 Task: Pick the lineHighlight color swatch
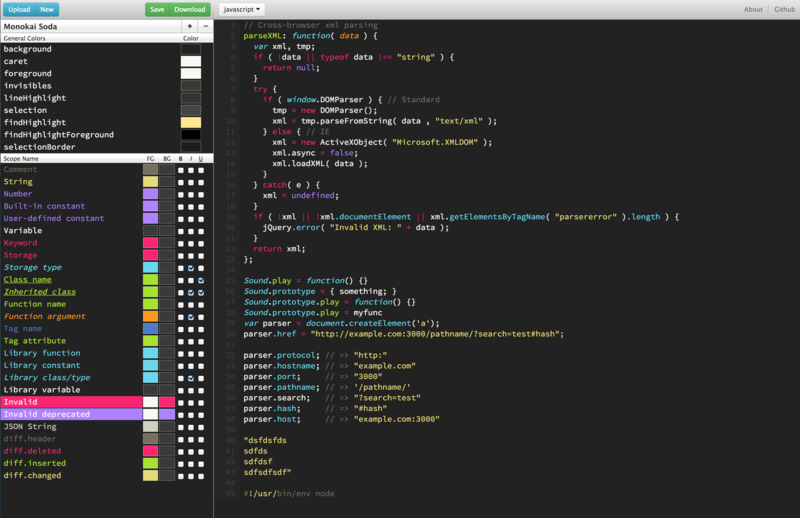pos(191,98)
